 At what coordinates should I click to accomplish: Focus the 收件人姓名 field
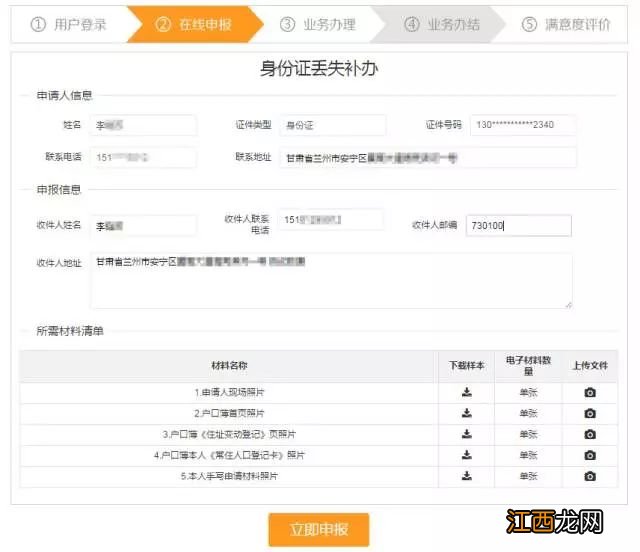click(x=143, y=226)
